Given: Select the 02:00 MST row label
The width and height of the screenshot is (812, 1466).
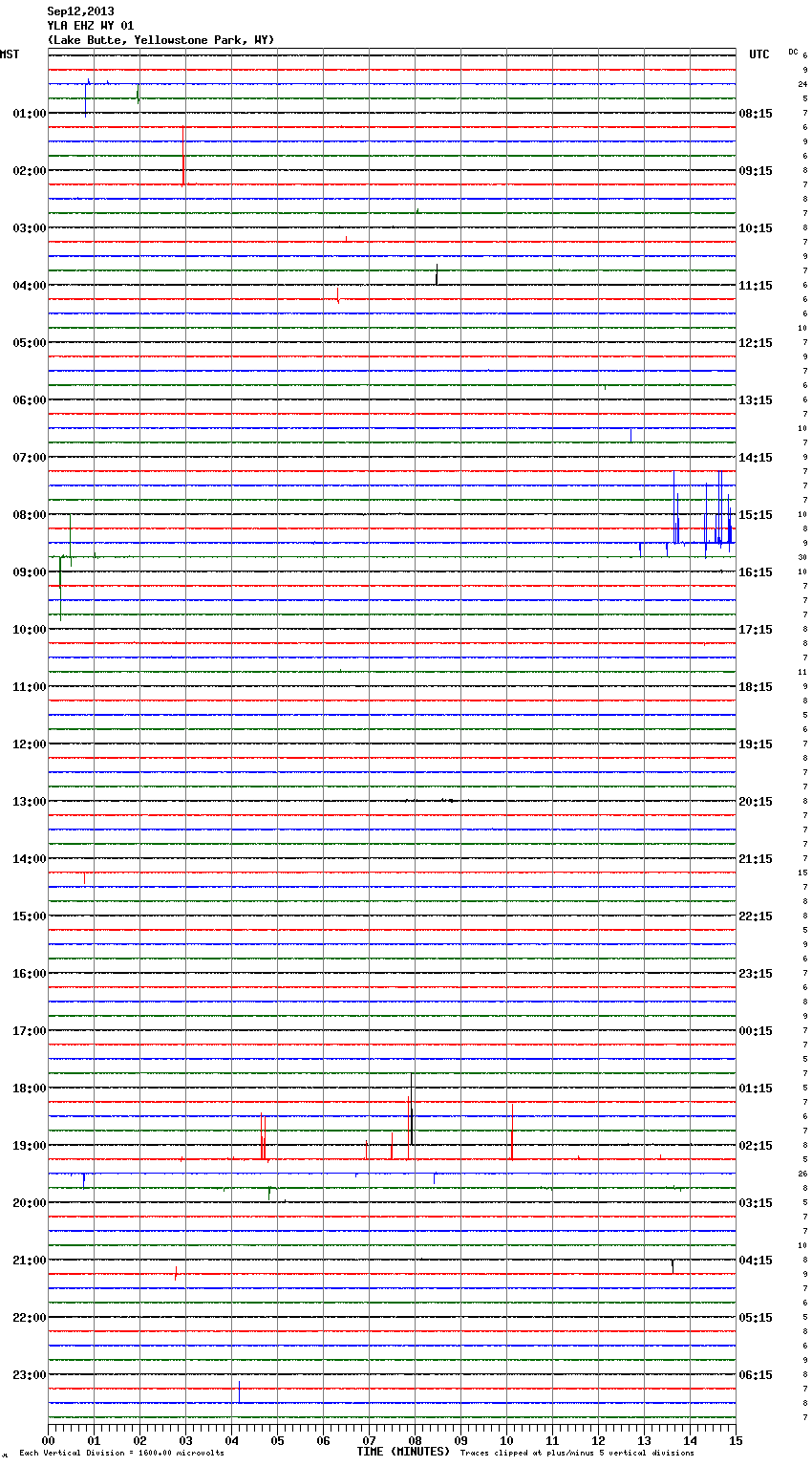Looking at the screenshot, I should click(x=30, y=171).
